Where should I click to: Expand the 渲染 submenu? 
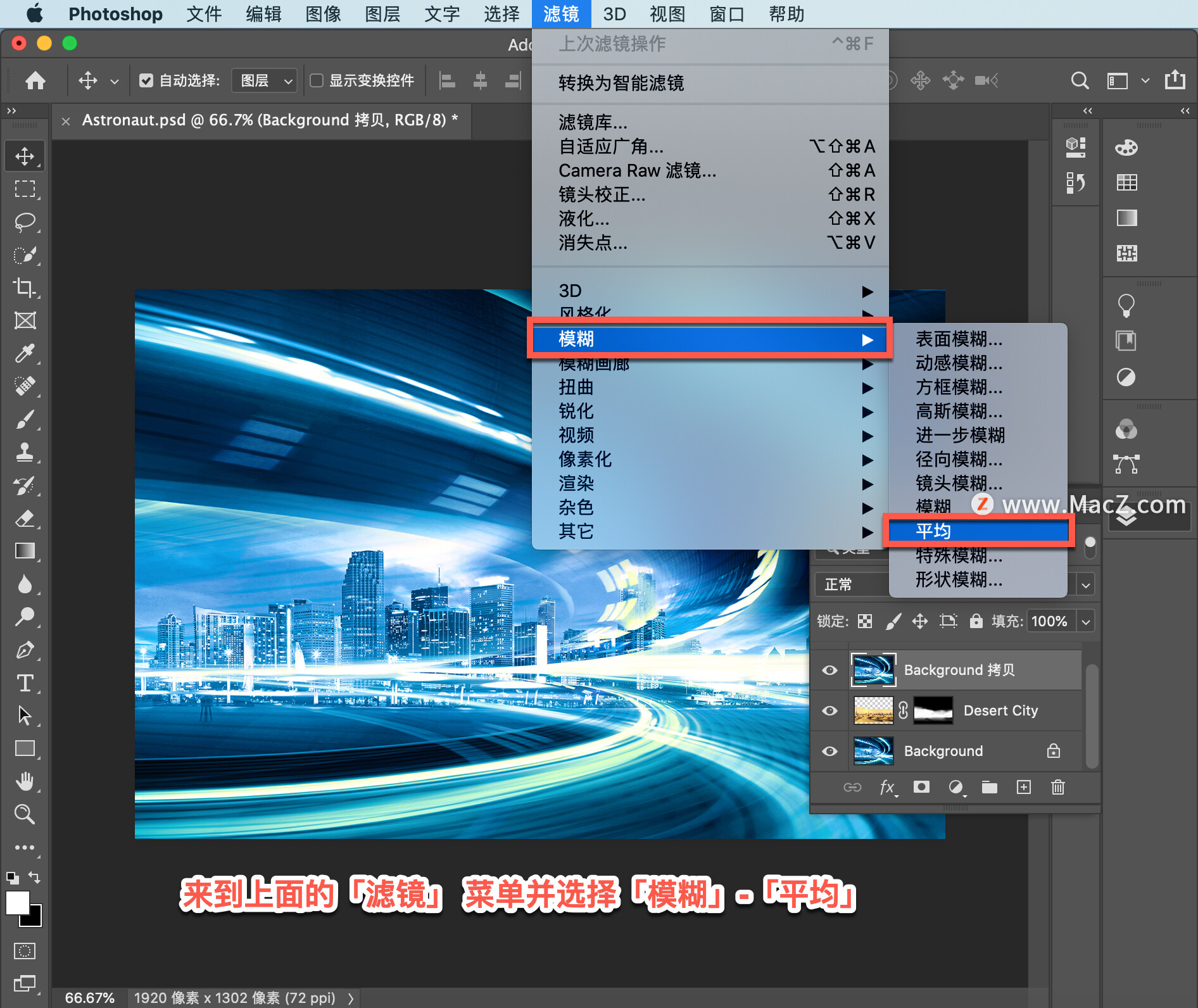click(x=710, y=483)
